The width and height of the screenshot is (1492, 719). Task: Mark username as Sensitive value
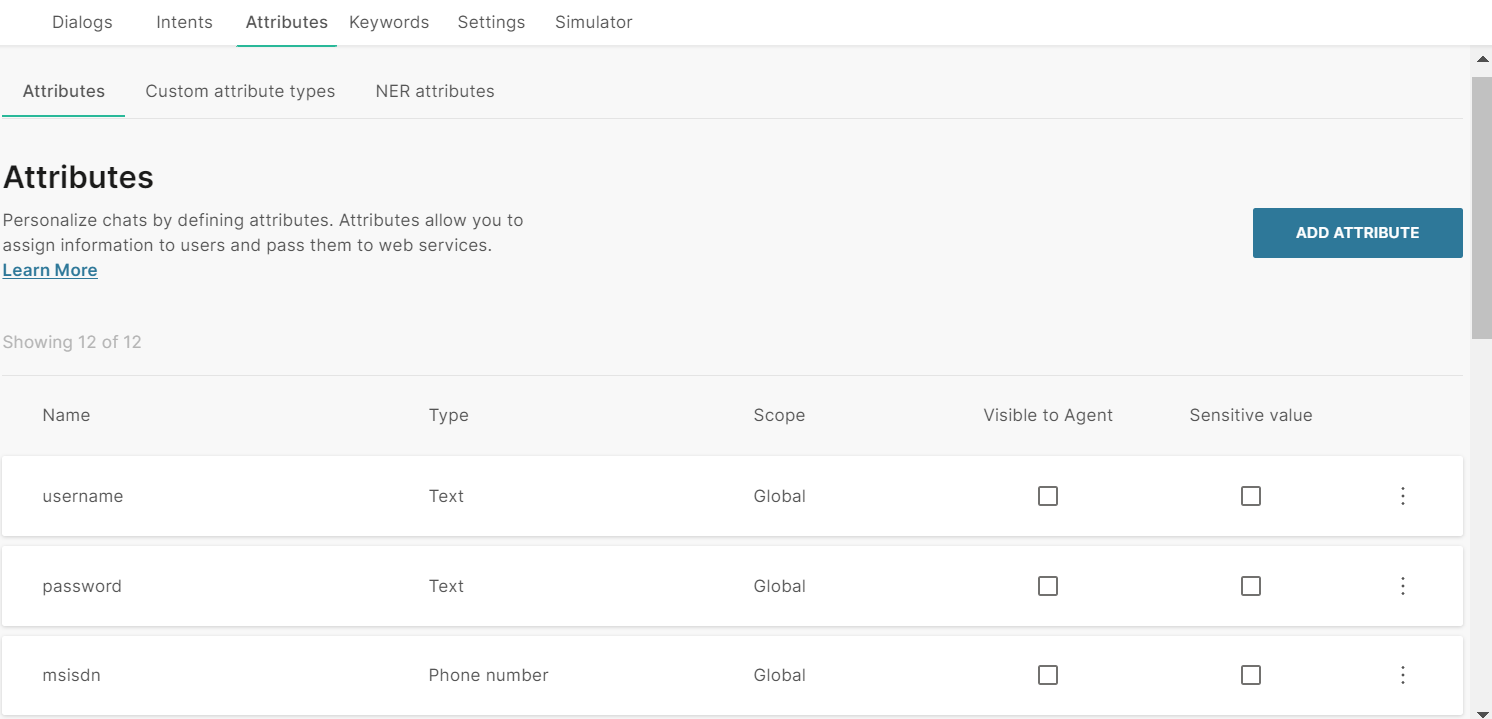[x=1250, y=496]
